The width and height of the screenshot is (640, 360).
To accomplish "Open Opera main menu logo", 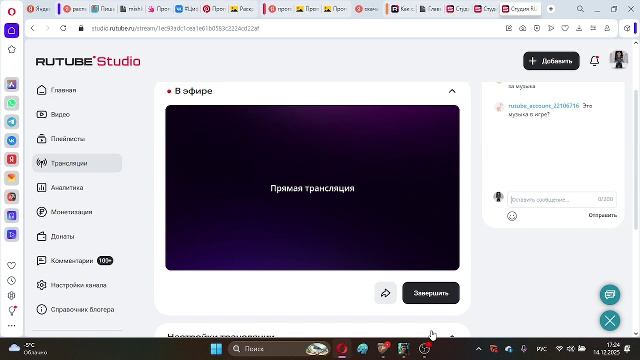I will click(11, 11).
